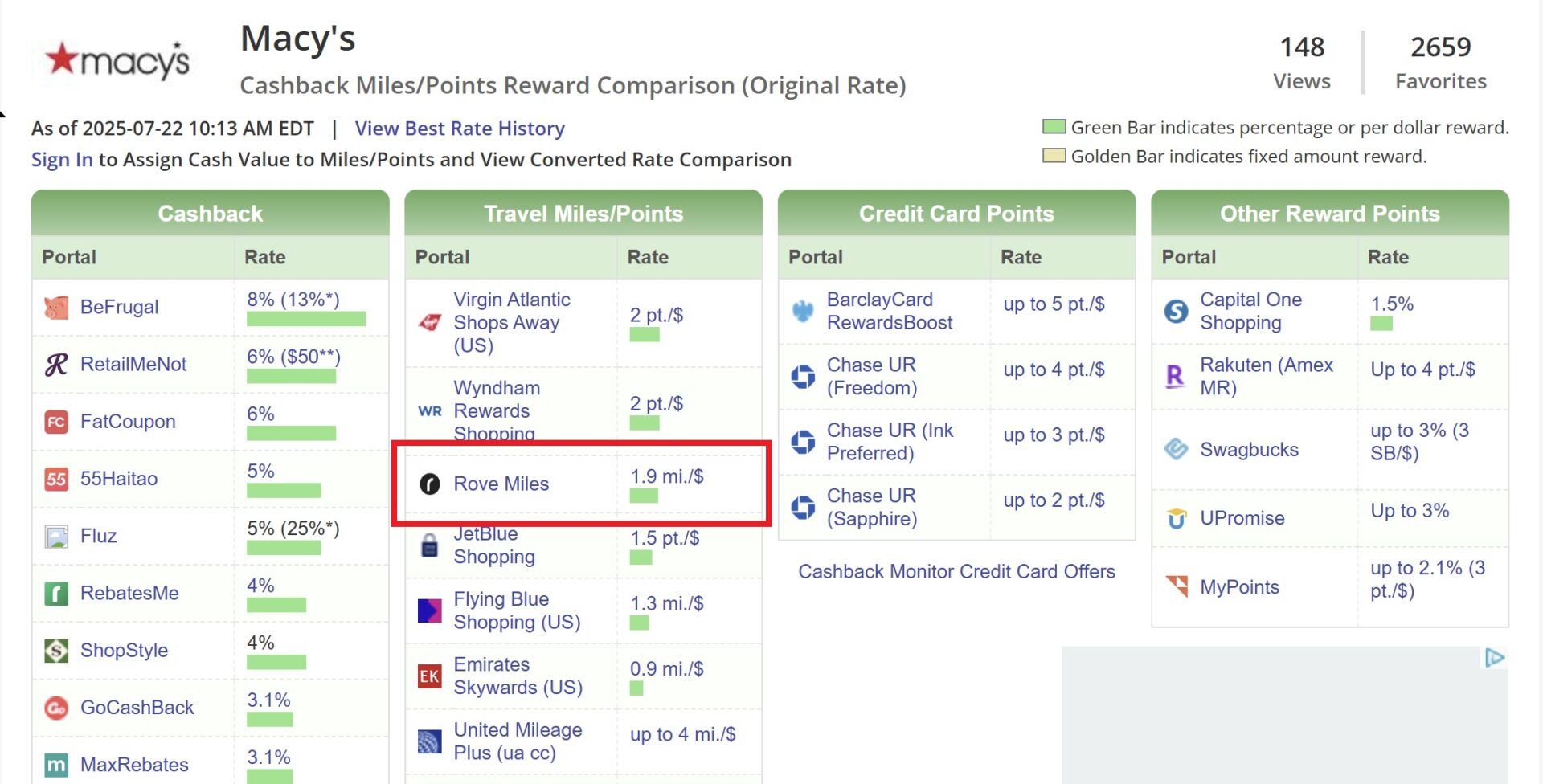
Task: Open Cashback Monitor Credit Card Offers
Action: [956, 572]
